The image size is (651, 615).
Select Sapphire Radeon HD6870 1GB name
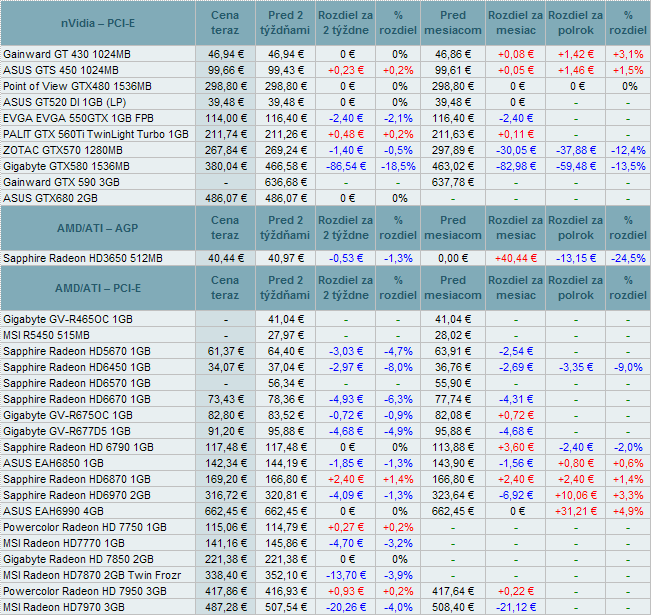point(77,479)
